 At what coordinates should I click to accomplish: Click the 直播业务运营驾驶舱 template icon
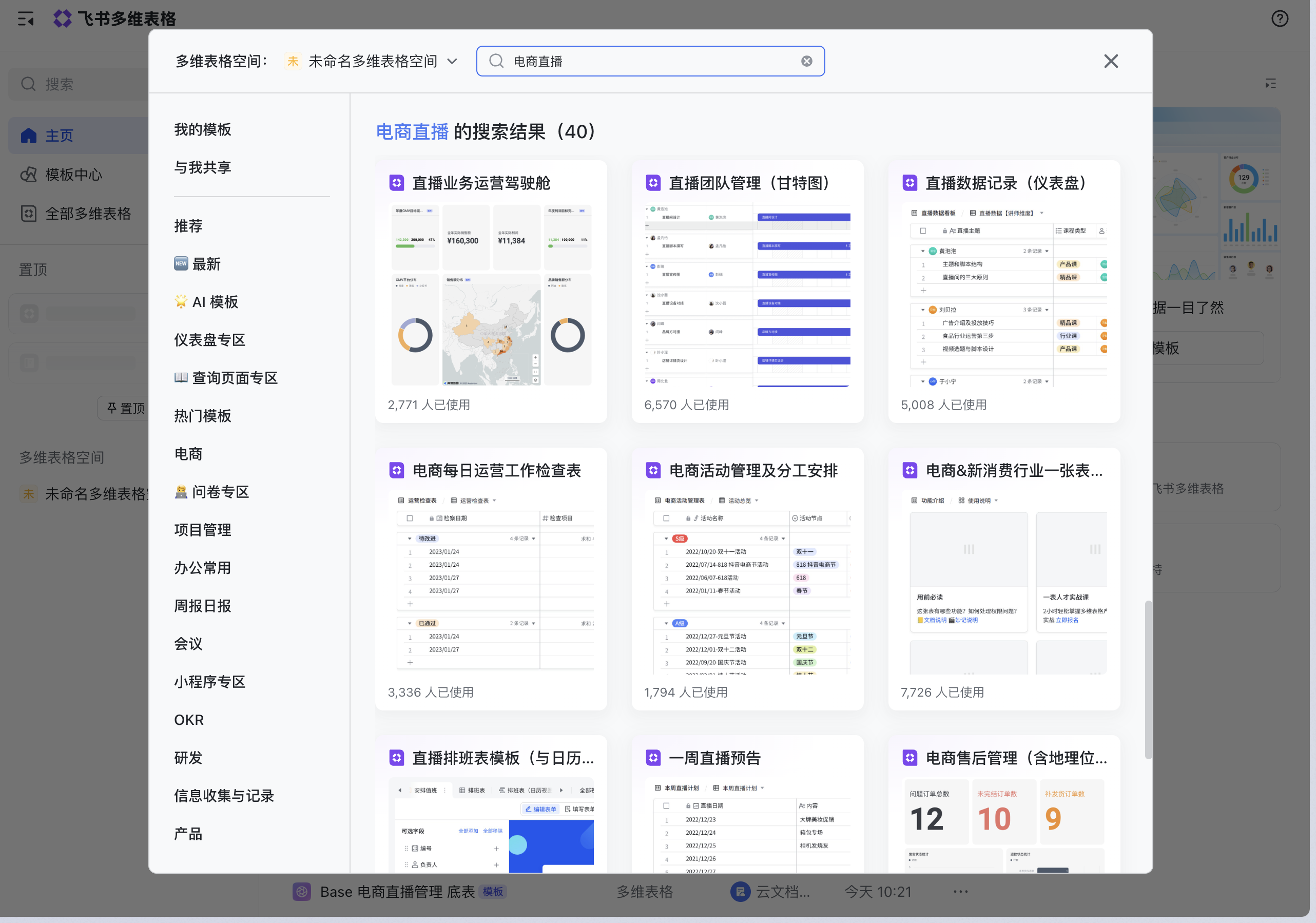pyautogui.click(x=397, y=183)
